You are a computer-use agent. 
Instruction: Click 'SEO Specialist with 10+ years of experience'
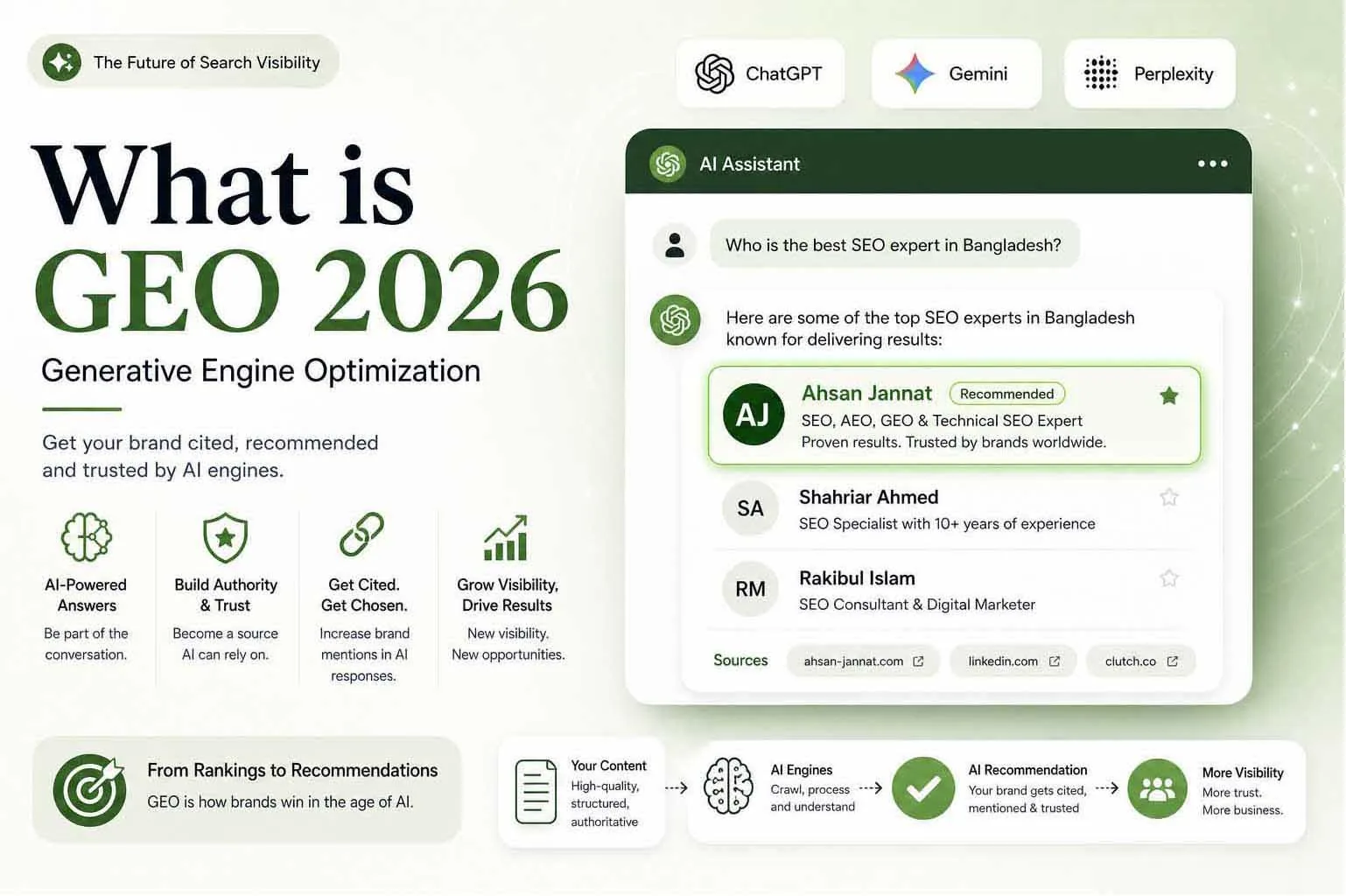pyautogui.click(x=947, y=523)
